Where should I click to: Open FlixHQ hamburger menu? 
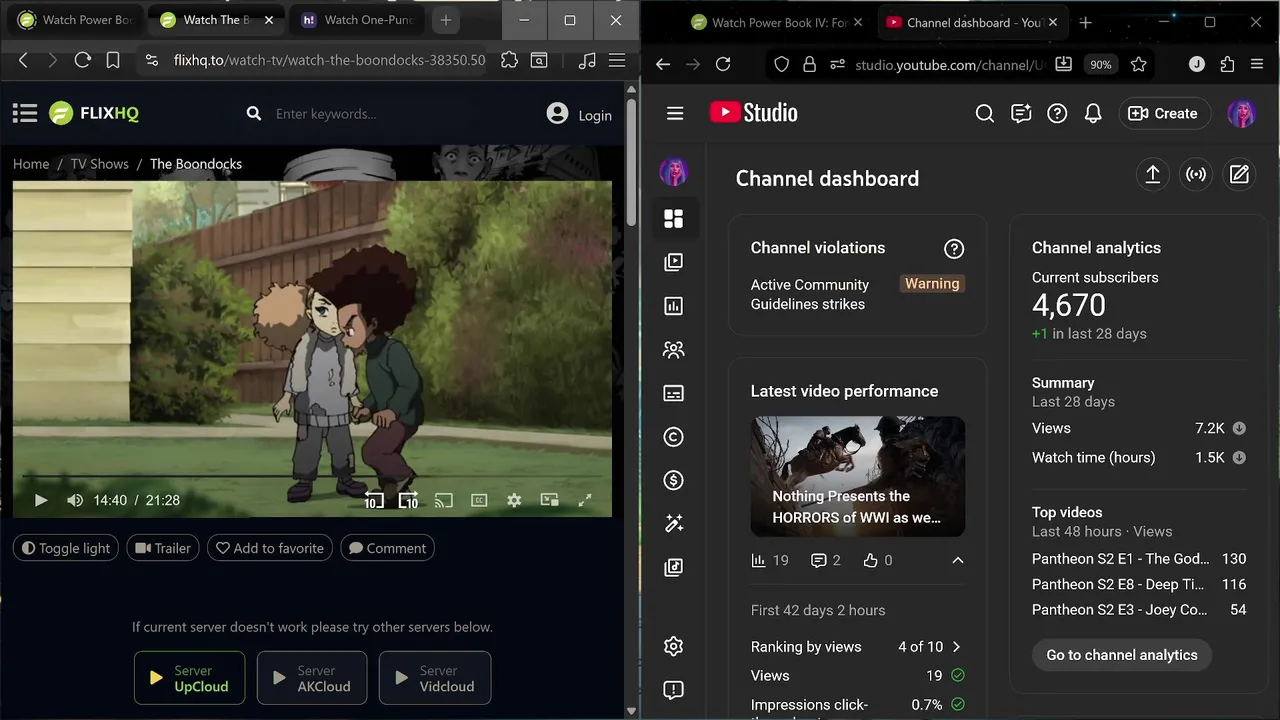(25, 113)
